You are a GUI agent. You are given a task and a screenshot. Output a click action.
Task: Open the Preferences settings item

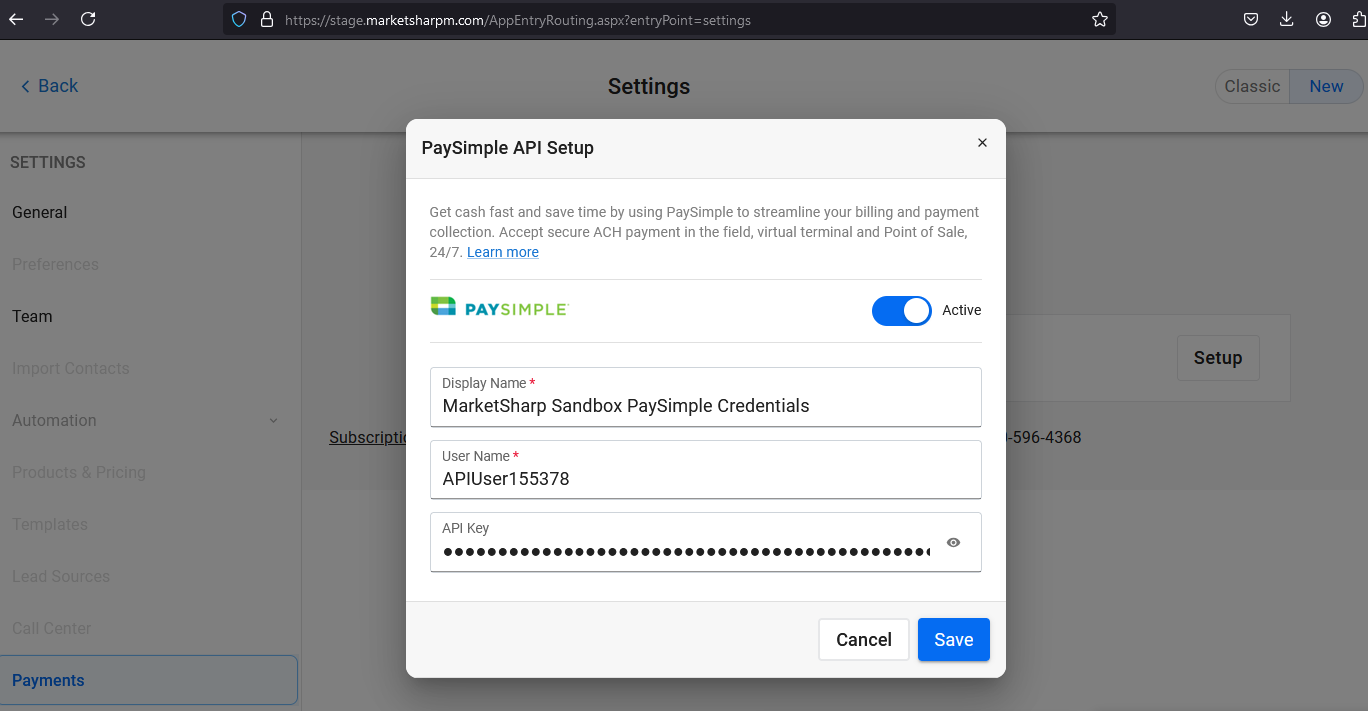55,264
